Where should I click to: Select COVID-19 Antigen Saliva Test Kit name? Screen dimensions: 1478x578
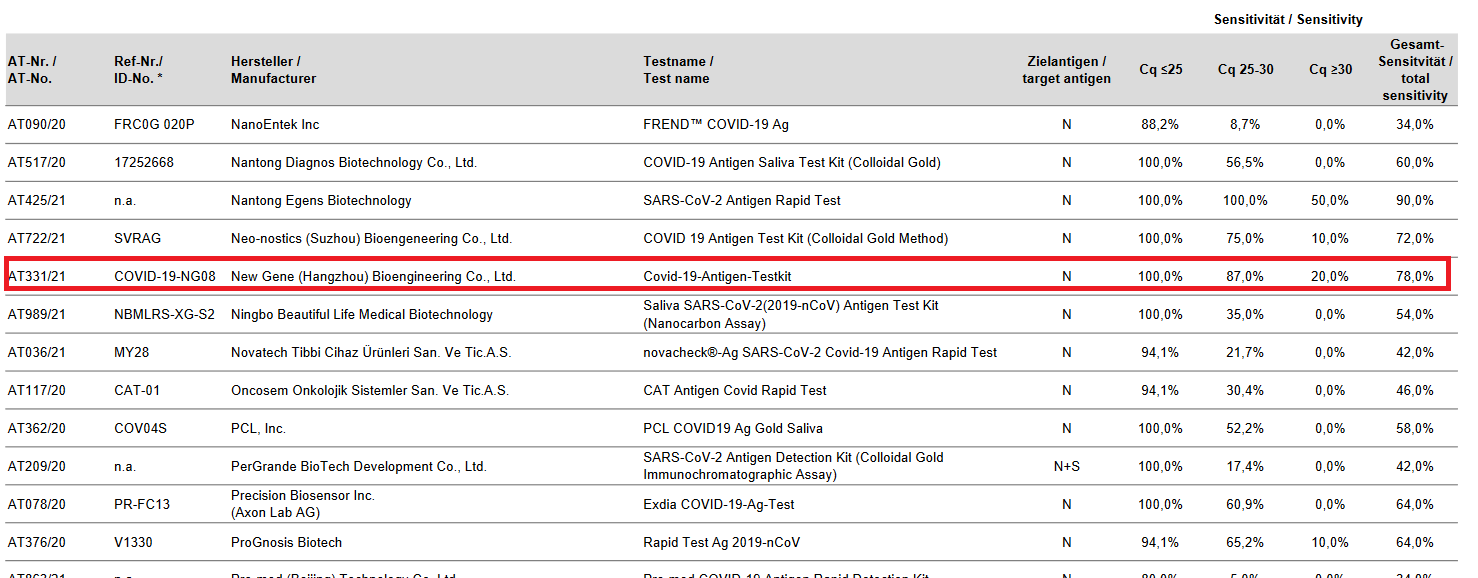[792, 163]
